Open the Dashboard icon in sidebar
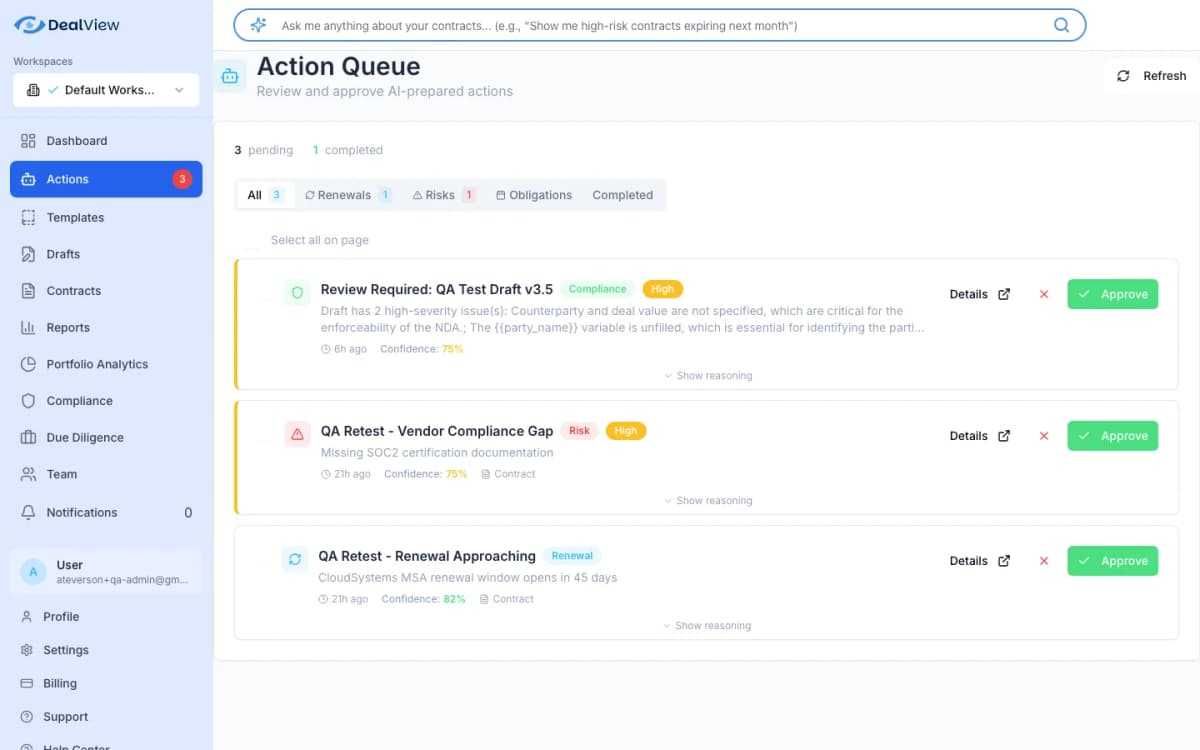This screenshot has width=1200, height=750. click(28, 141)
